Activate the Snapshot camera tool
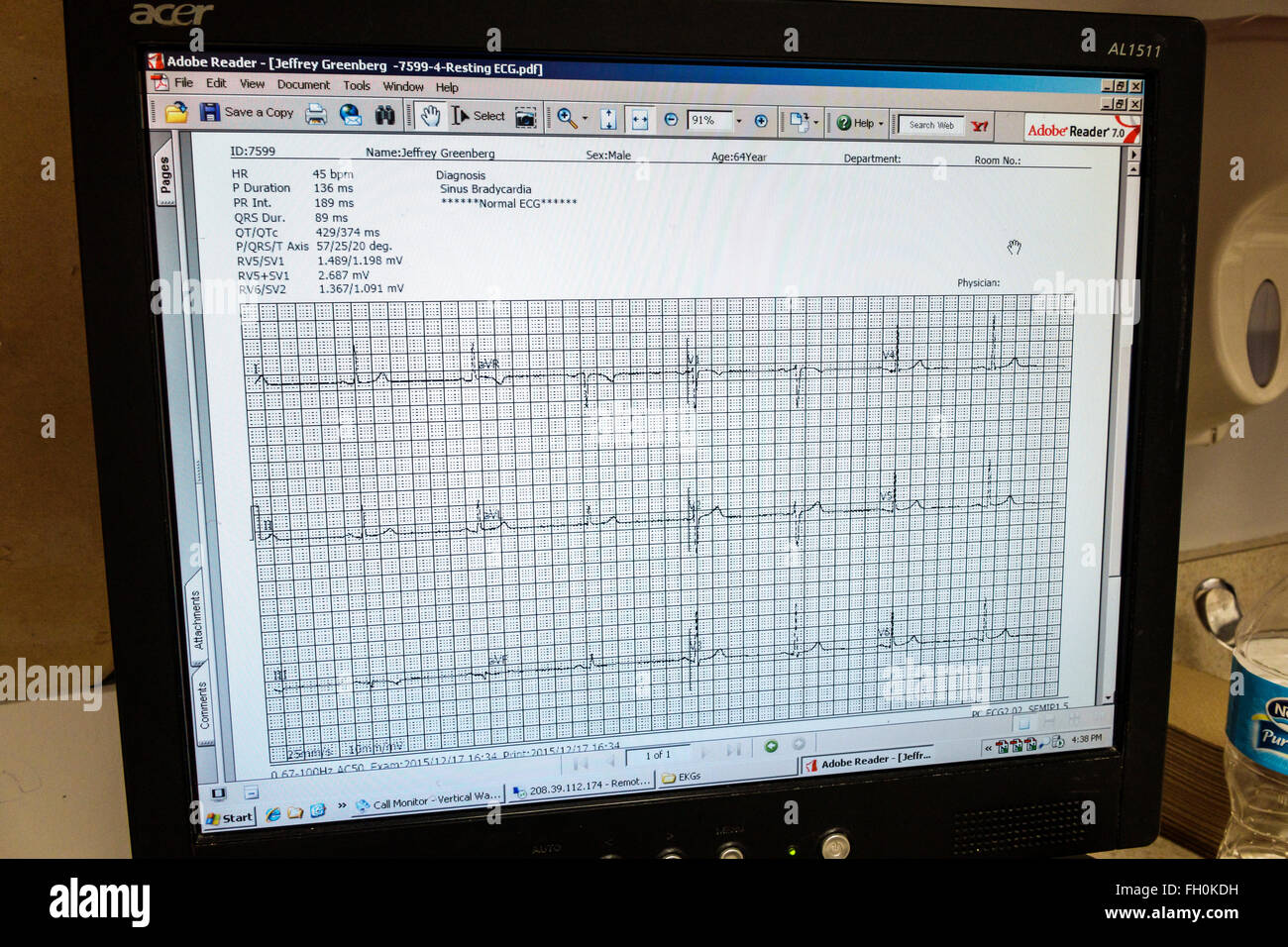This screenshot has height=947, width=1288. point(526,118)
